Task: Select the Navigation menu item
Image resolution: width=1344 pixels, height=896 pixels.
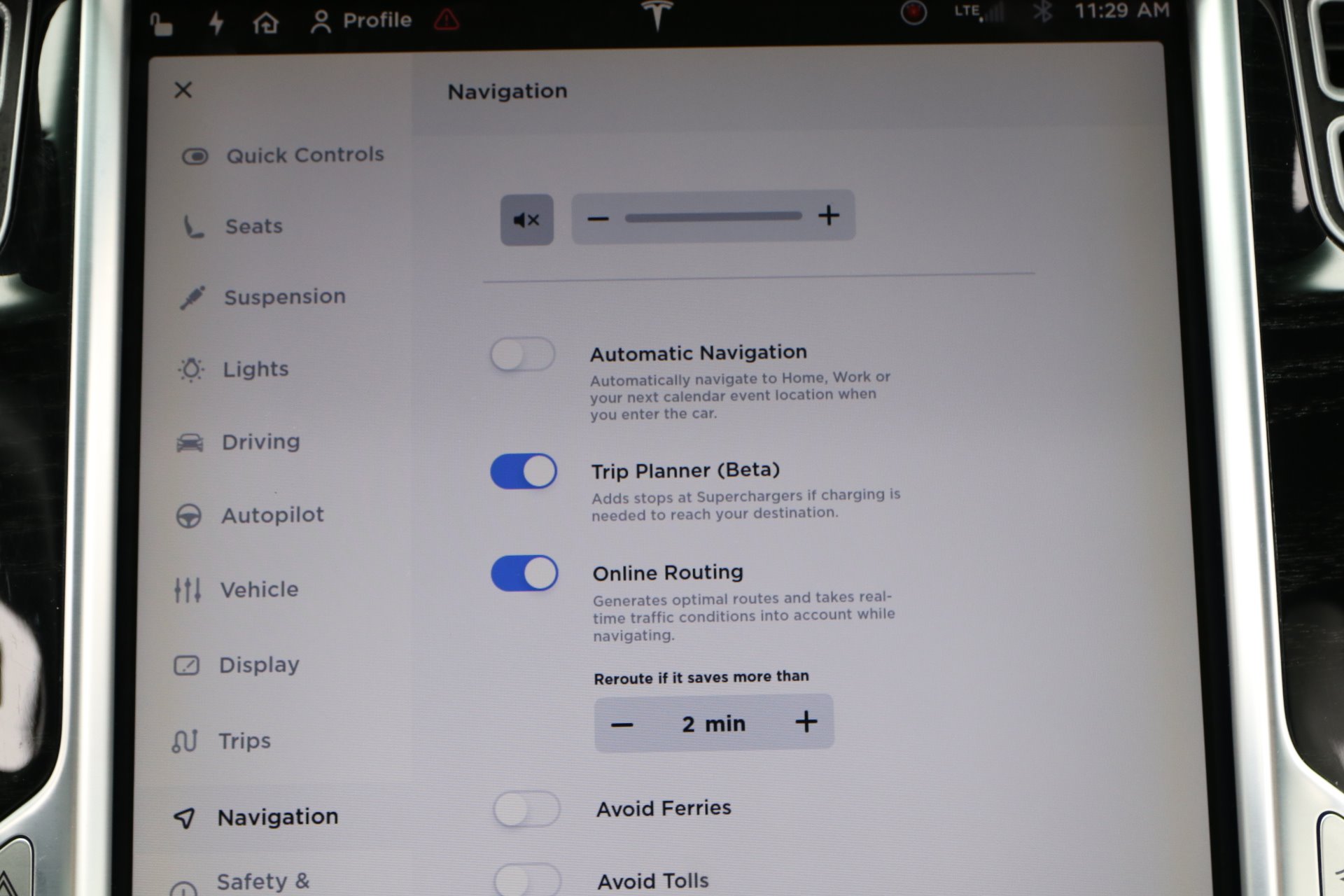Action: tap(255, 817)
